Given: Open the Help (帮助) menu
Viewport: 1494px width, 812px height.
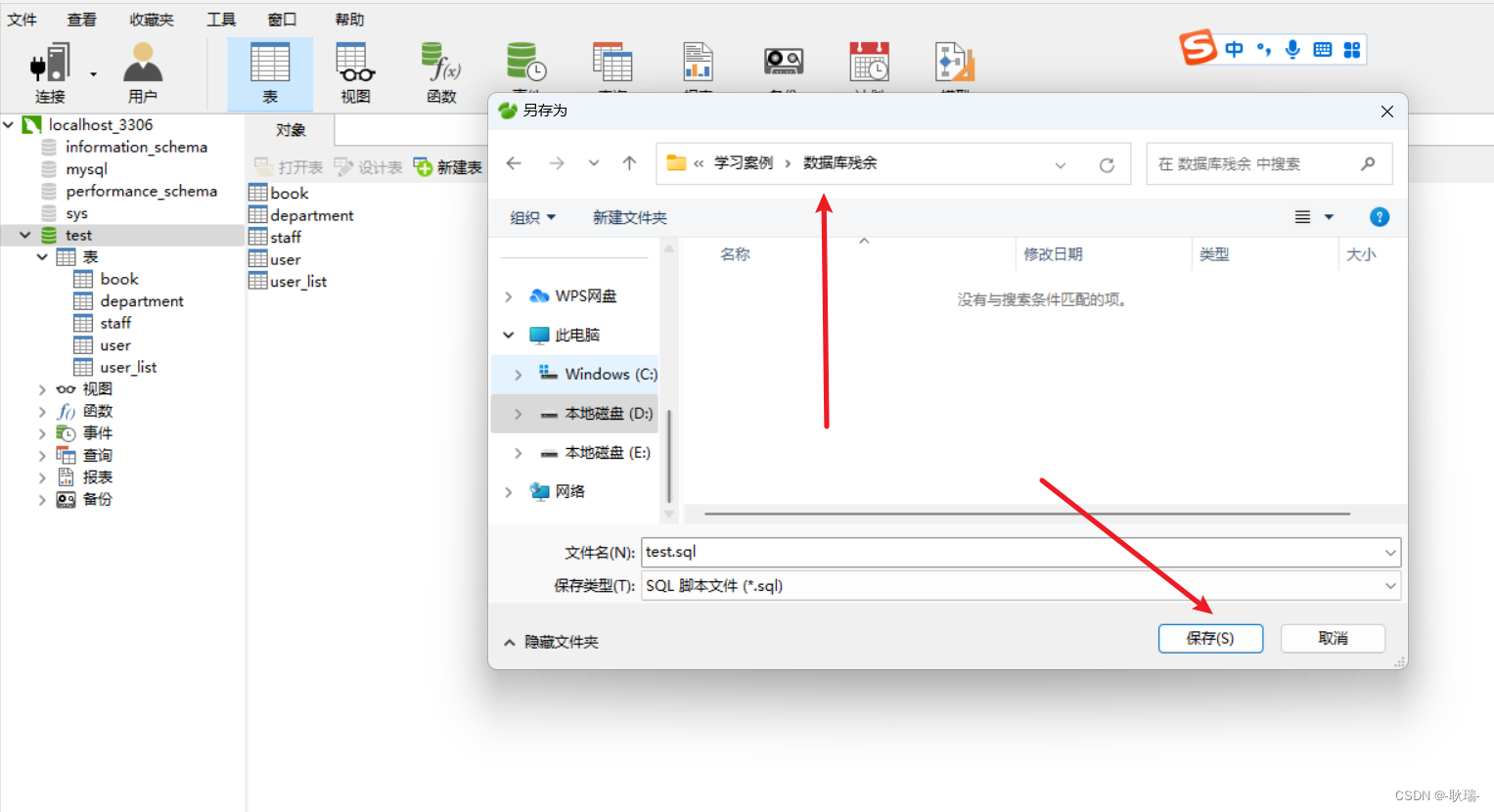Looking at the screenshot, I should coord(349,20).
